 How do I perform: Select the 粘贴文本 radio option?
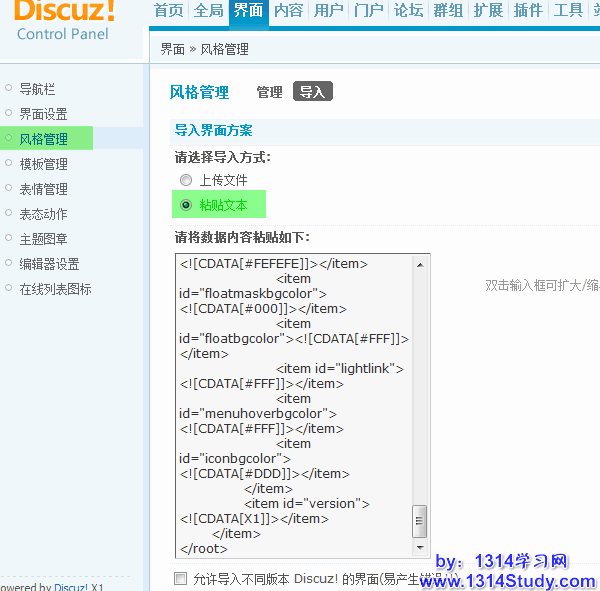[186, 205]
